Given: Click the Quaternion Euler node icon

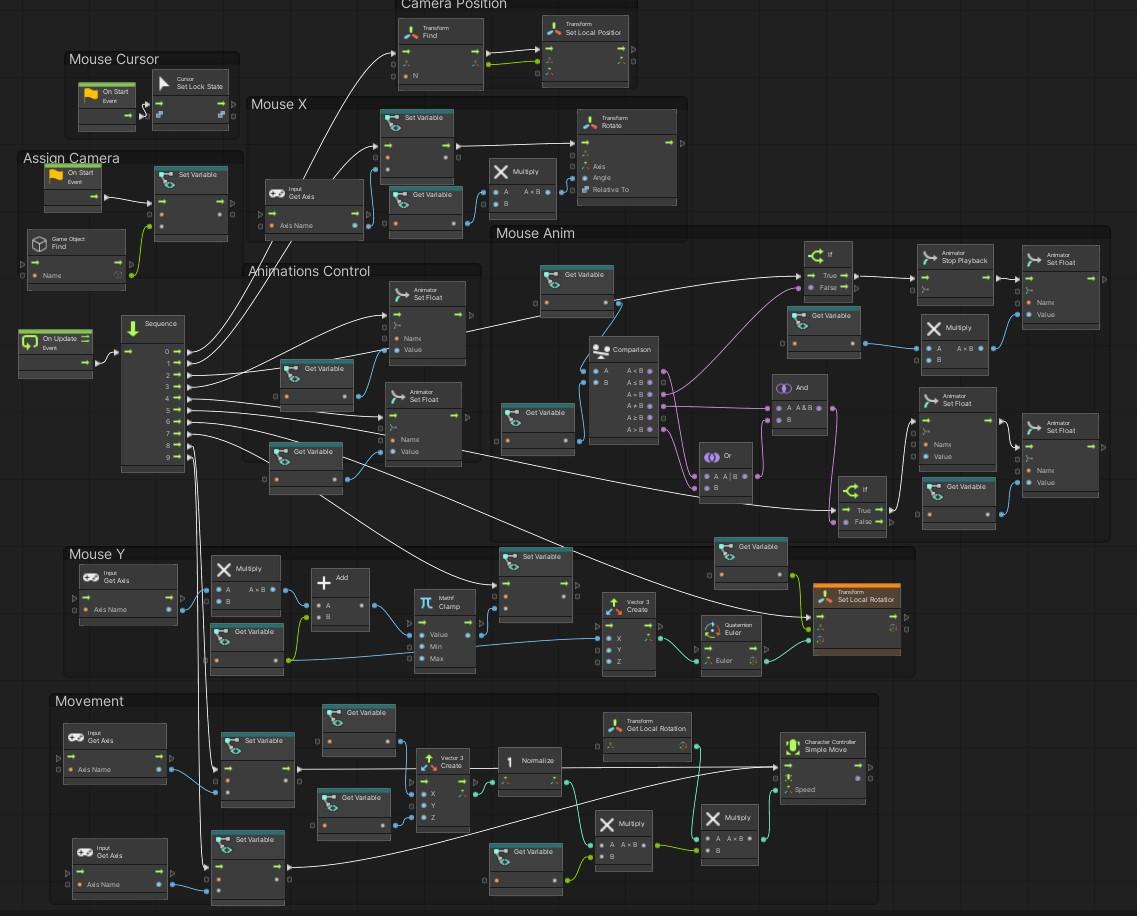Looking at the screenshot, I should coord(712,629).
